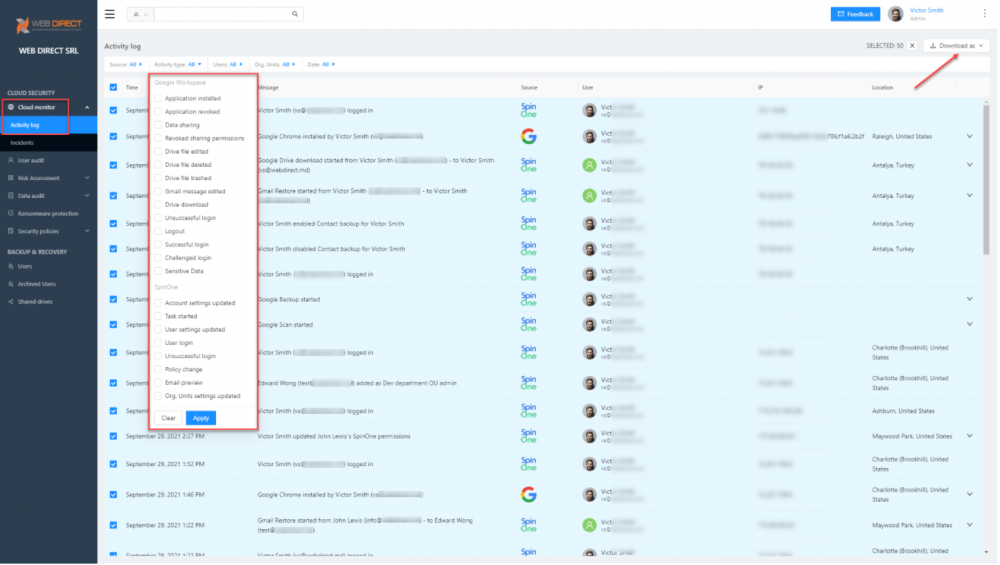1000x565 pixels.
Task: Click the search magnifier icon
Action: (x=294, y=15)
